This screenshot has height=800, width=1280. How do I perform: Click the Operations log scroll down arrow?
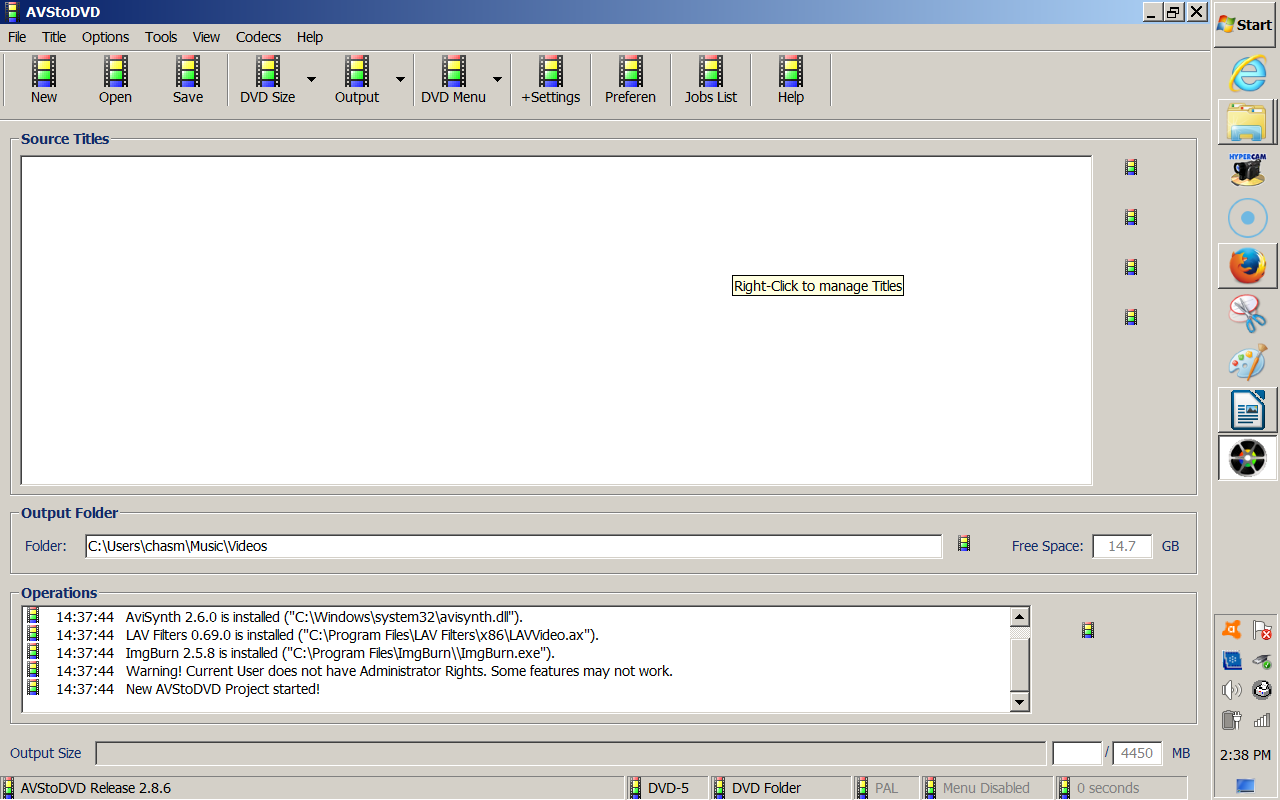(1020, 702)
